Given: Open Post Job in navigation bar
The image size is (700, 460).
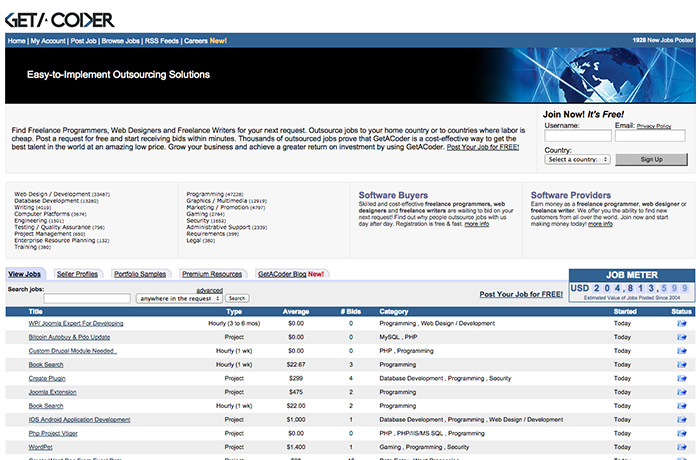Looking at the screenshot, I should (83, 41).
